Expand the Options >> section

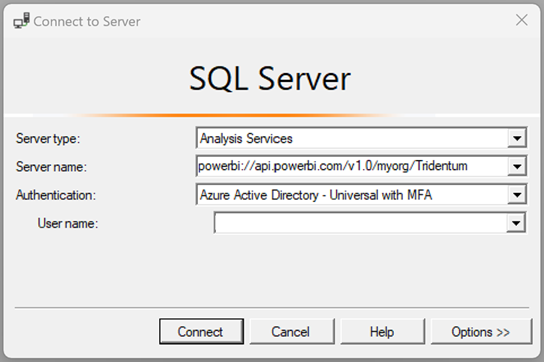[481, 331]
